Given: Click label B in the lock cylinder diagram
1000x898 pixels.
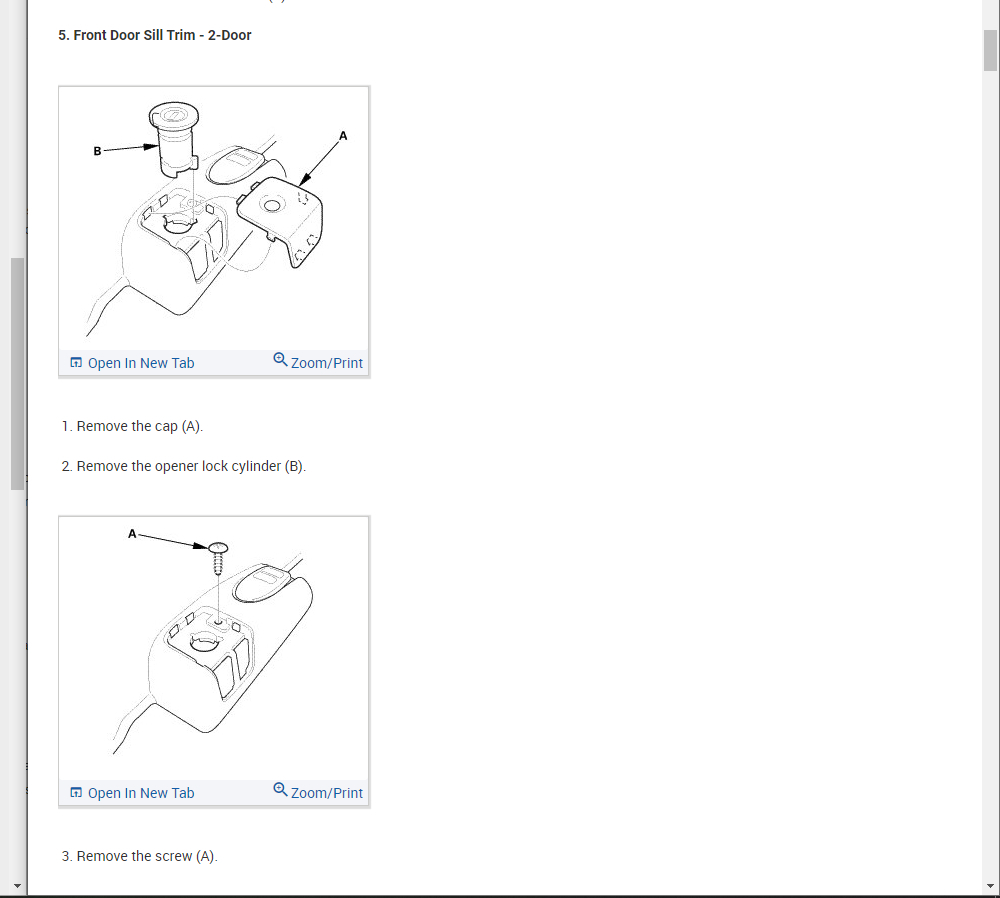Looking at the screenshot, I should coord(97,151).
